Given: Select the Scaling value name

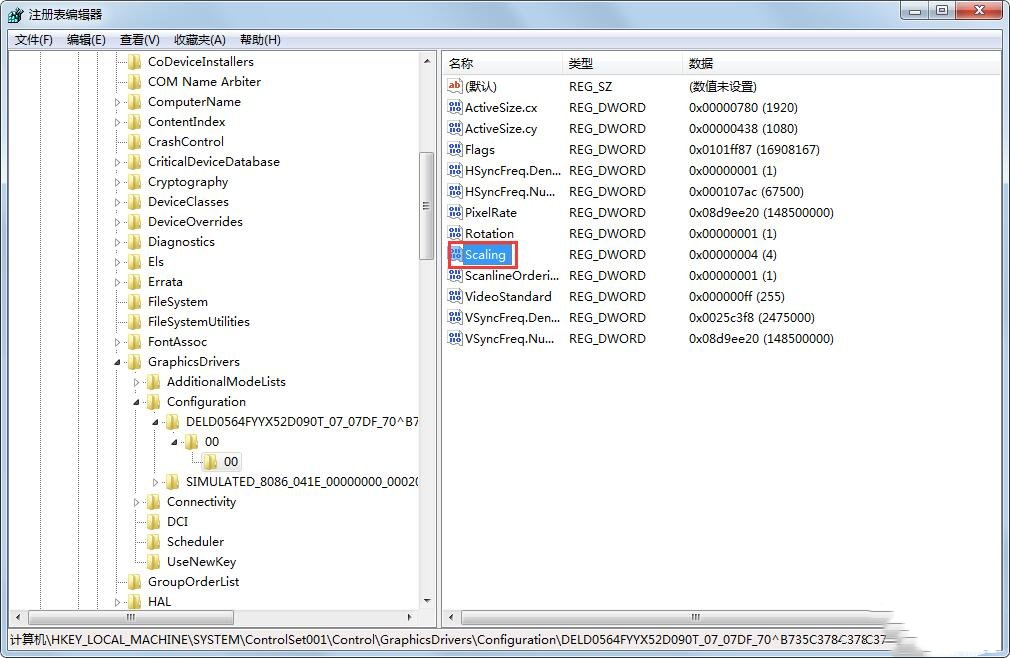Looking at the screenshot, I should pos(485,255).
